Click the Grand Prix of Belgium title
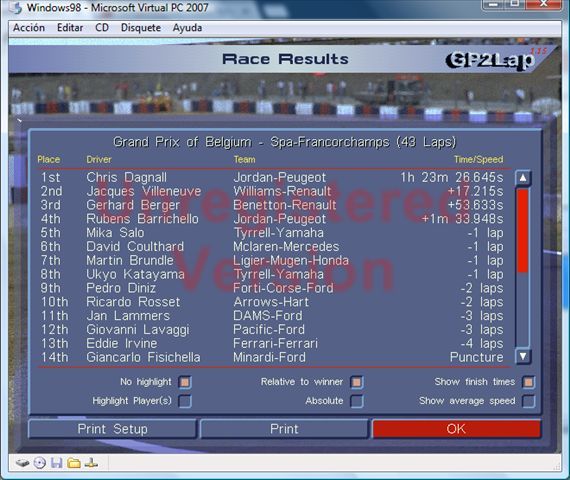Screen dimensions: 570x480 284,142
